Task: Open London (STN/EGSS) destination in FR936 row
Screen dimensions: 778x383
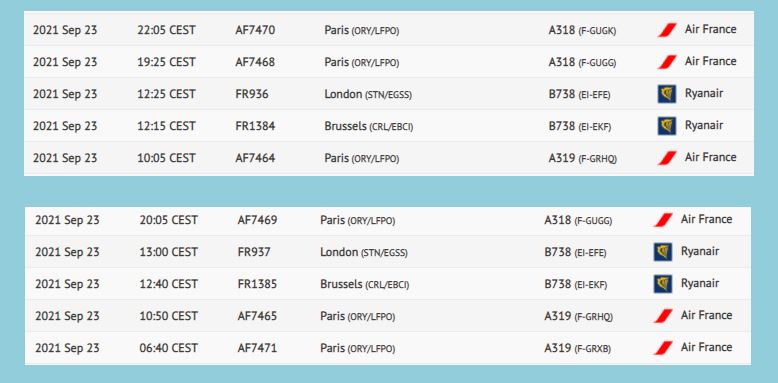Action: pyautogui.click(x=368, y=94)
